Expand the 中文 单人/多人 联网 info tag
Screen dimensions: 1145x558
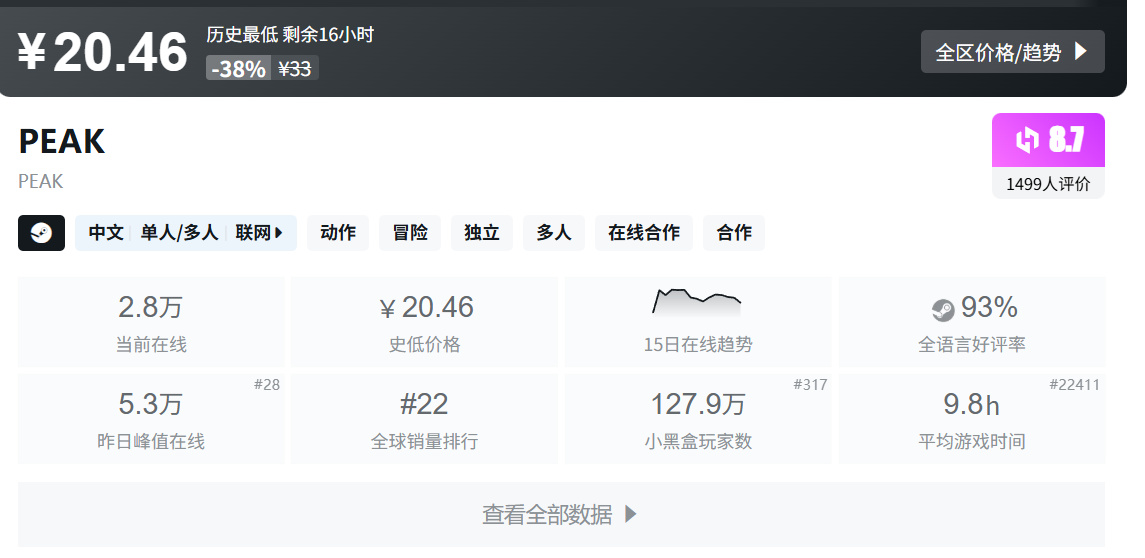point(185,233)
